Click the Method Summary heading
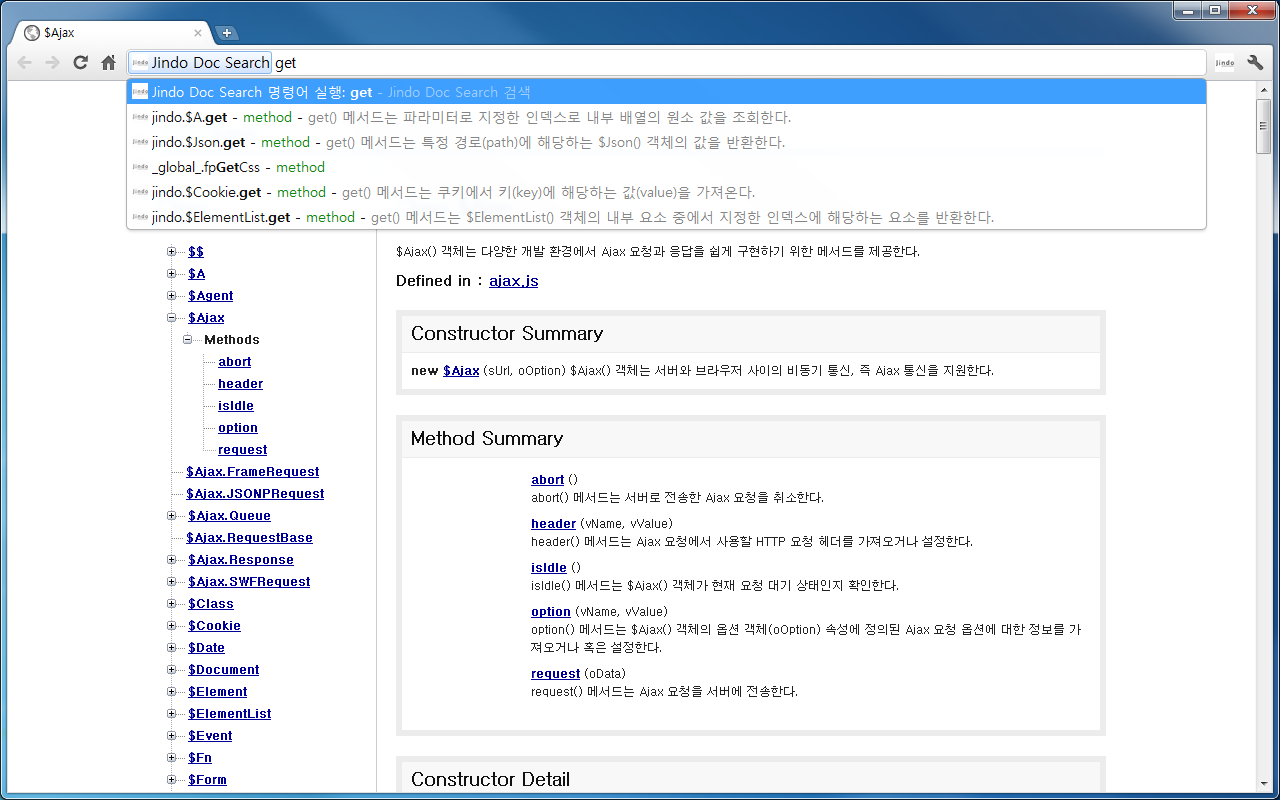The width and height of the screenshot is (1280, 800). click(x=487, y=438)
